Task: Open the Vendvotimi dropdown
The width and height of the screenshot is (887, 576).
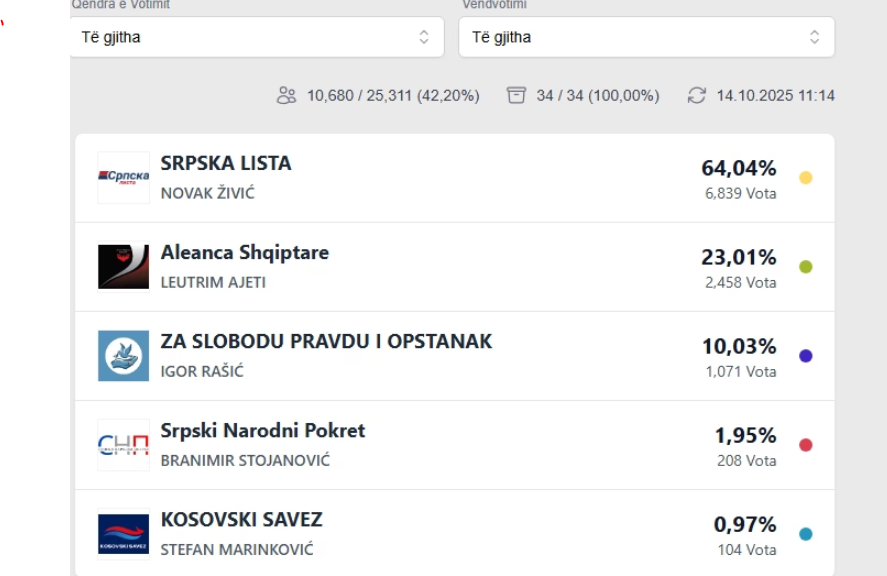Action: coord(645,37)
